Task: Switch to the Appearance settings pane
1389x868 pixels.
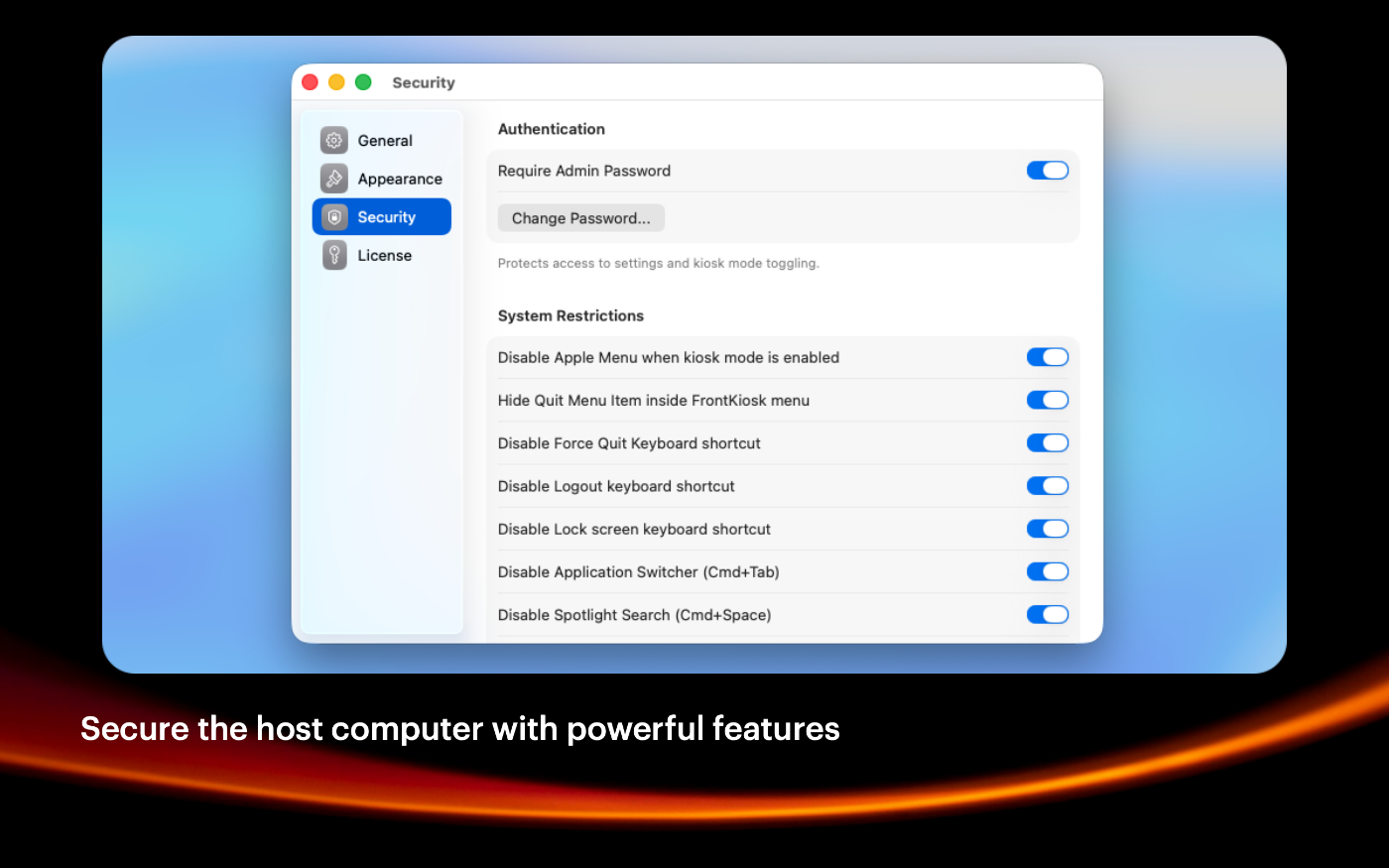Action: pyautogui.click(x=399, y=179)
